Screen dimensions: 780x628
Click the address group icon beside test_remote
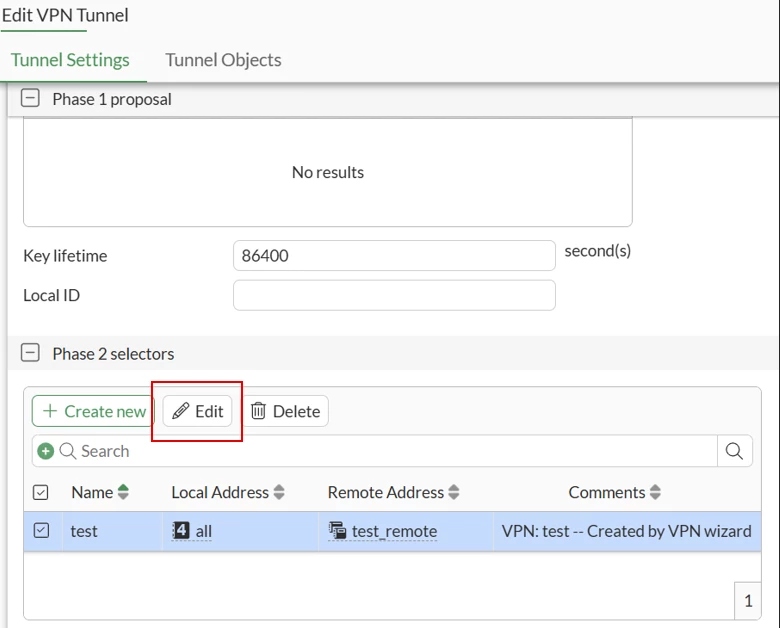(338, 530)
